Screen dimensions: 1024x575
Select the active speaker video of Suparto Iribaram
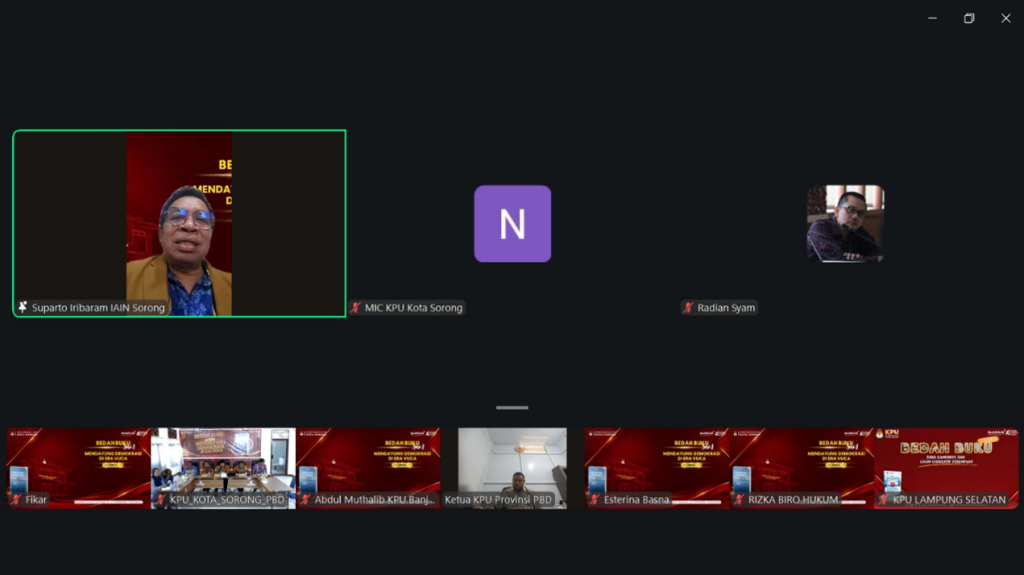pyautogui.click(x=179, y=223)
